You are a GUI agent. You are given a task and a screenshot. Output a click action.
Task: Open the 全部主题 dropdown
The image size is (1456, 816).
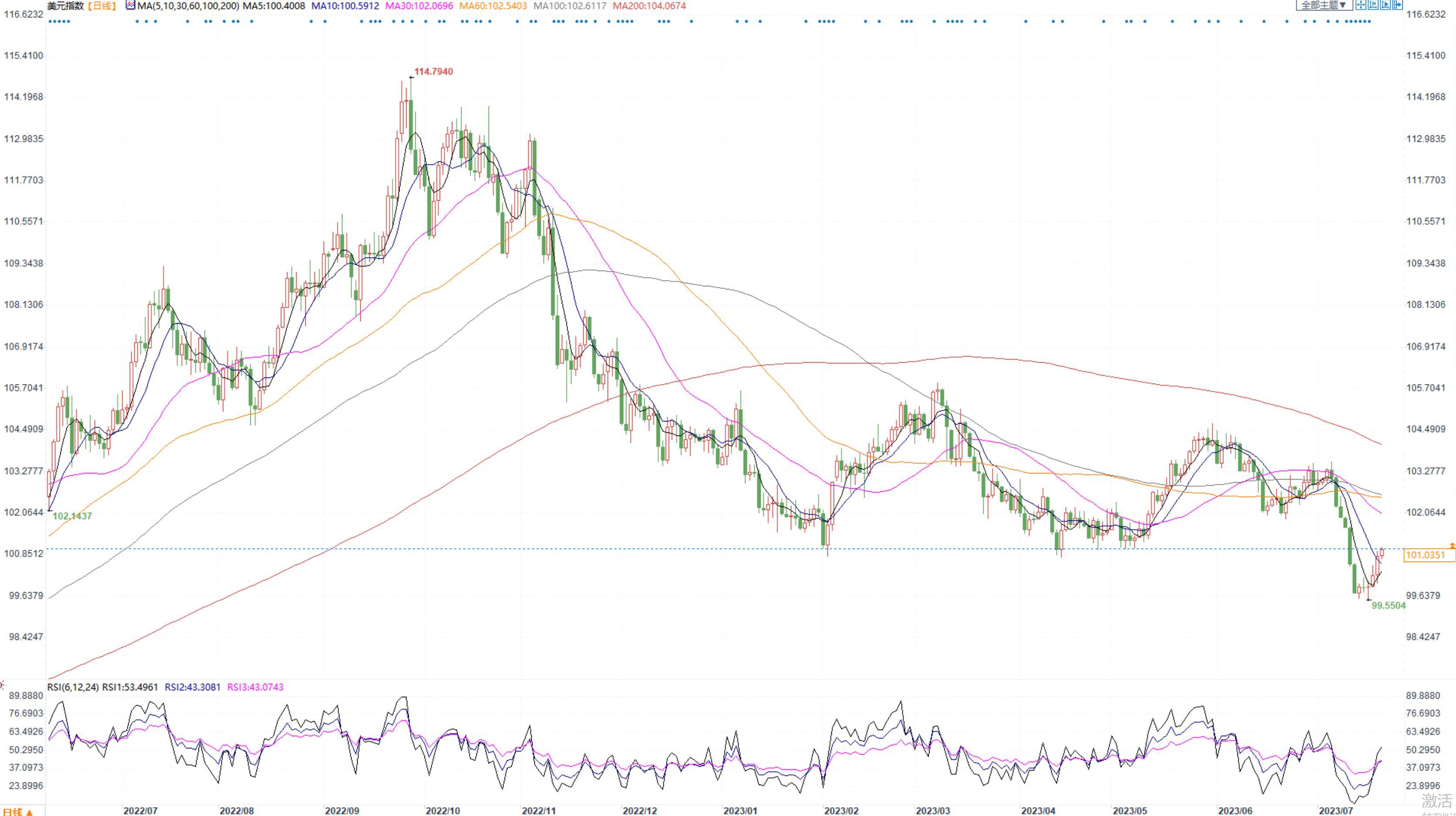point(1324,5)
